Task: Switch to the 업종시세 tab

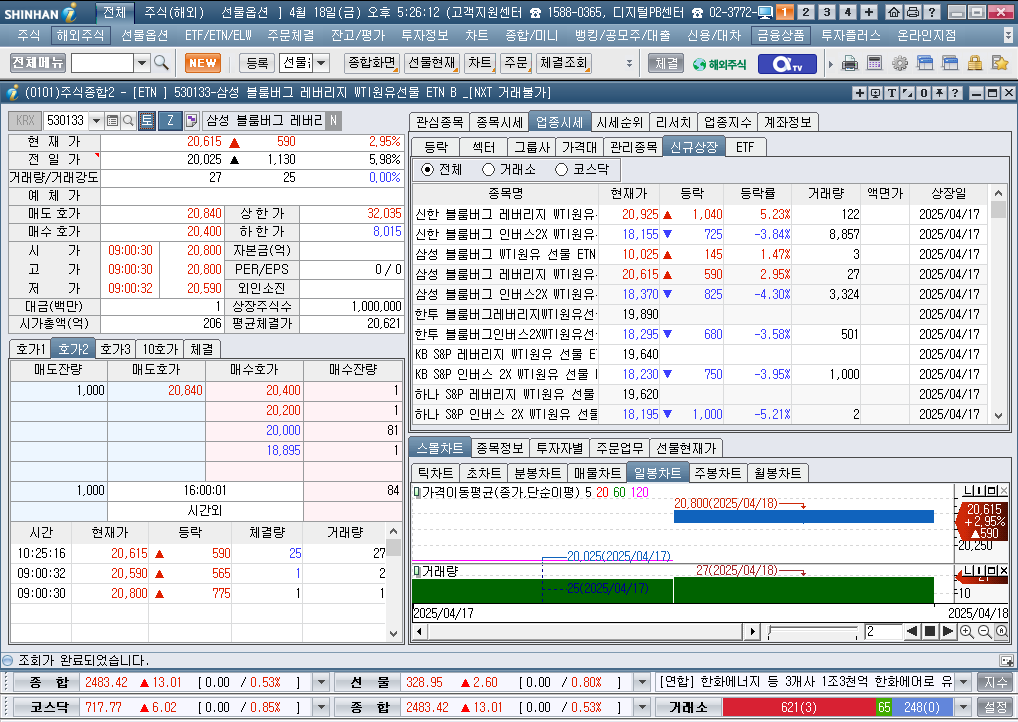Action: (559, 122)
